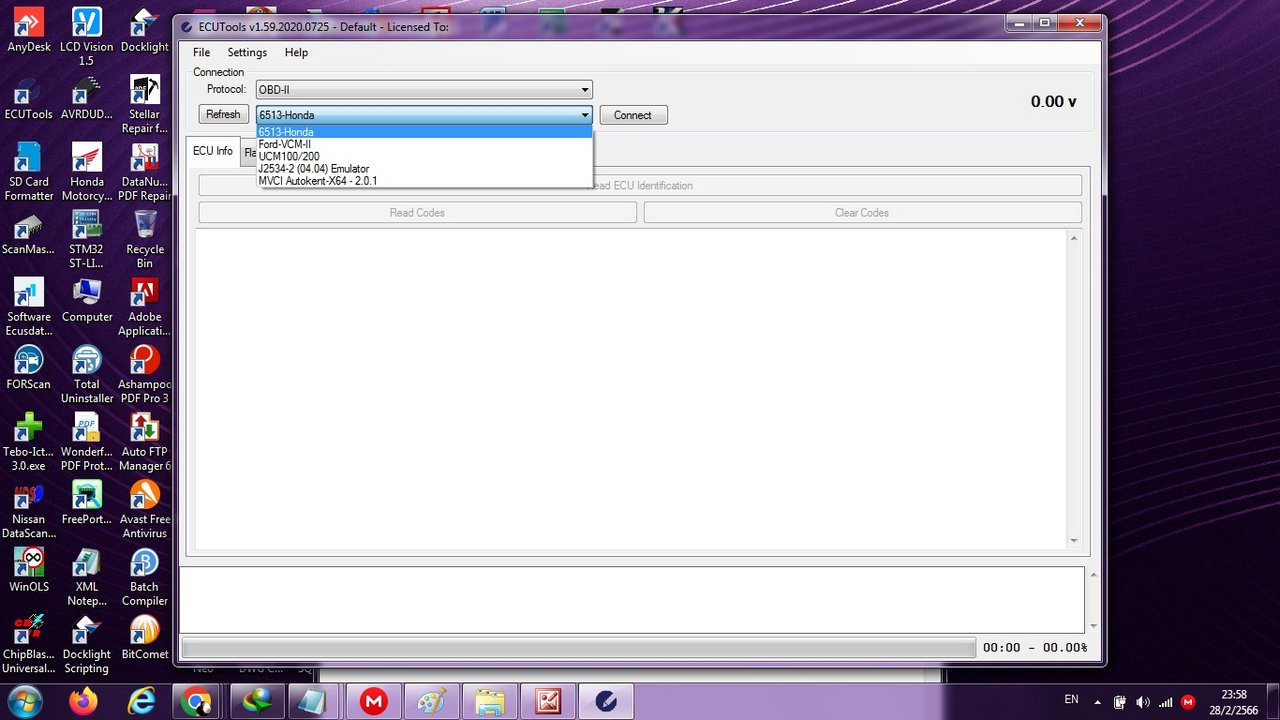The height and width of the screenshot is (720, 1280).
Task: Select Honda Motorcycle desktop shortcut
Action: 87,172
